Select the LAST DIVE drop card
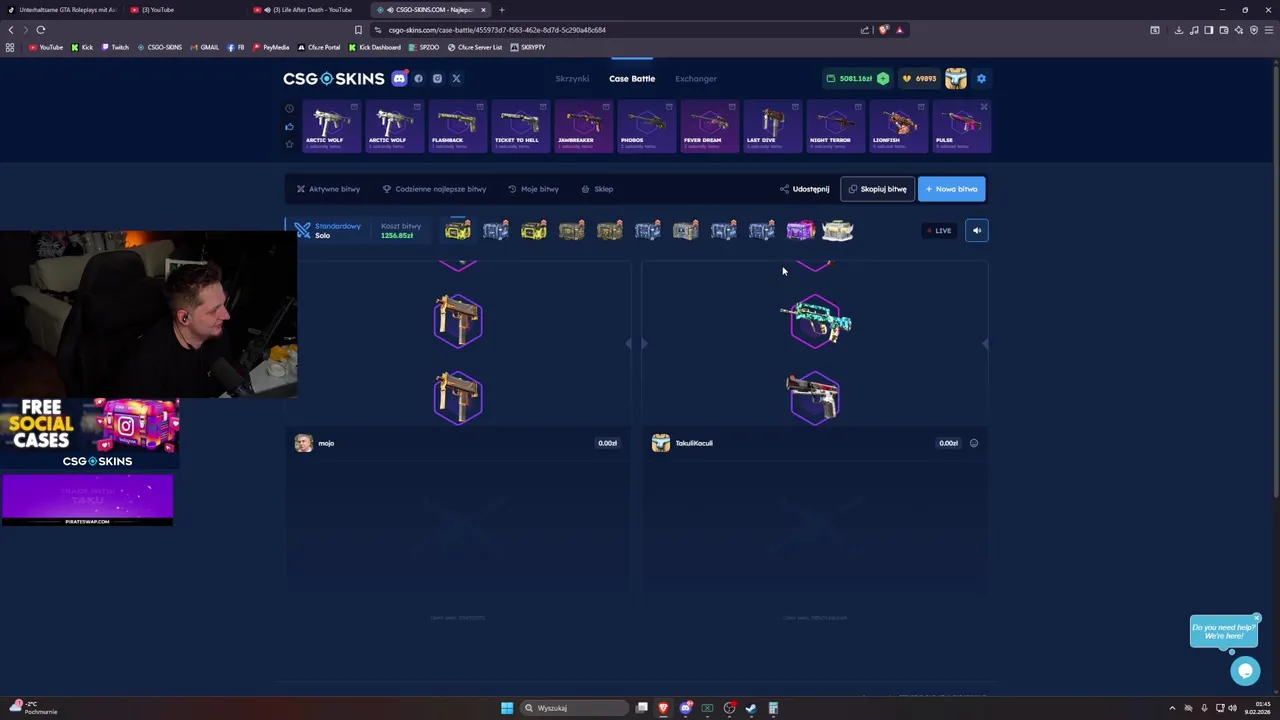 772,126
